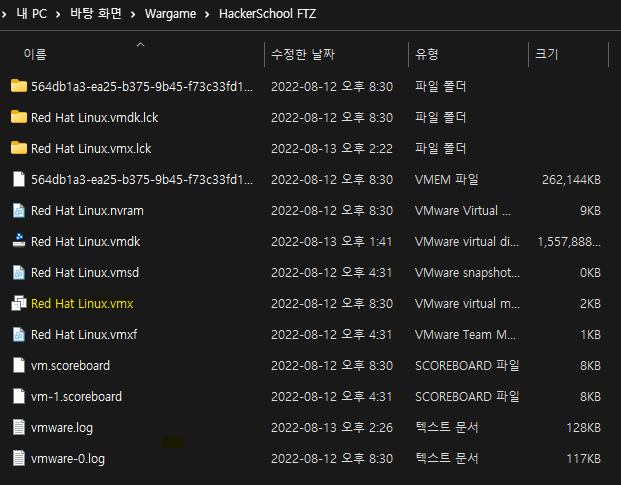Click the vm-1.scoreboard file icon

pyautogui.click(x=19, y=396)
